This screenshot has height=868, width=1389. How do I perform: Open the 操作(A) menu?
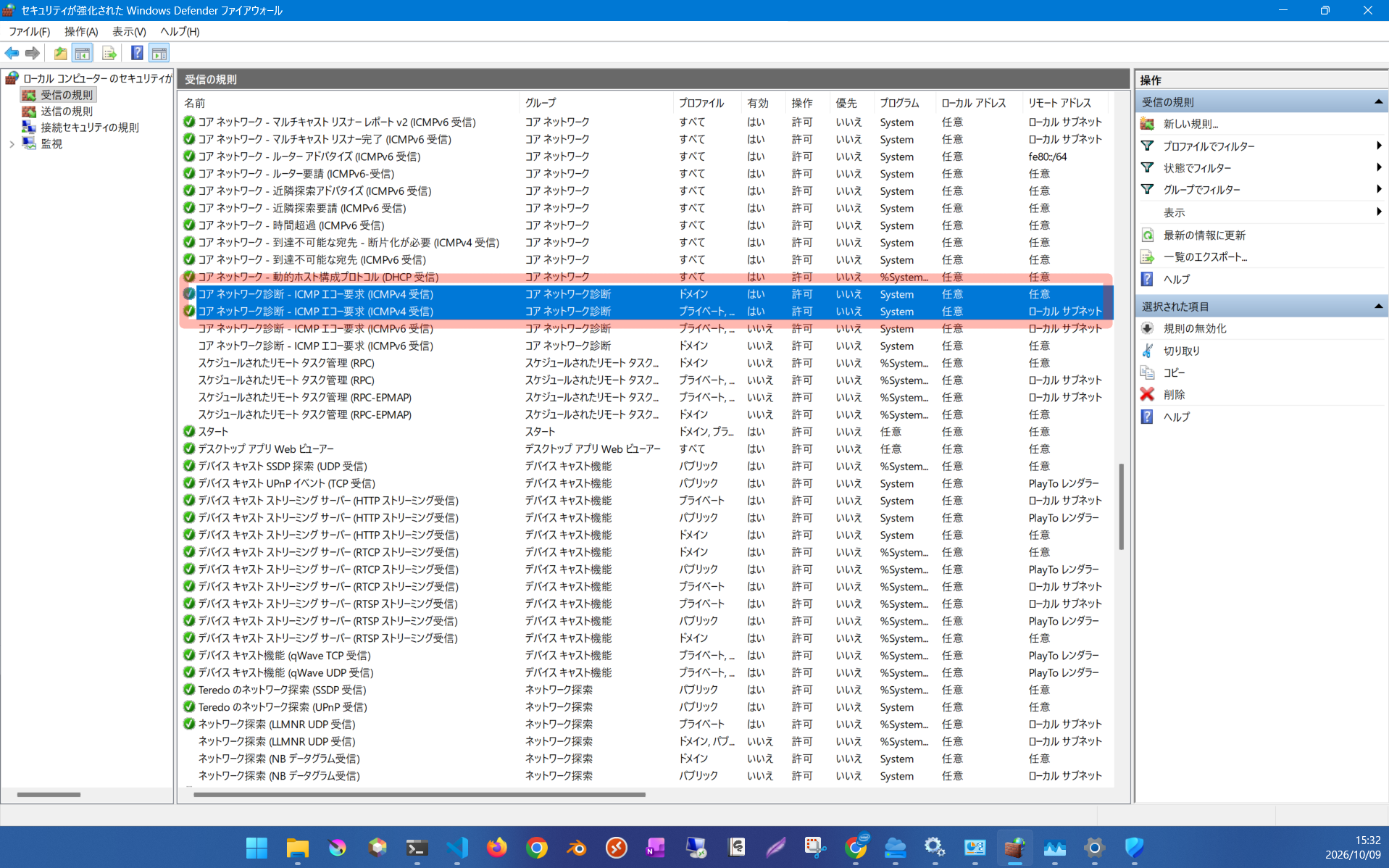(x=81, y=31)
